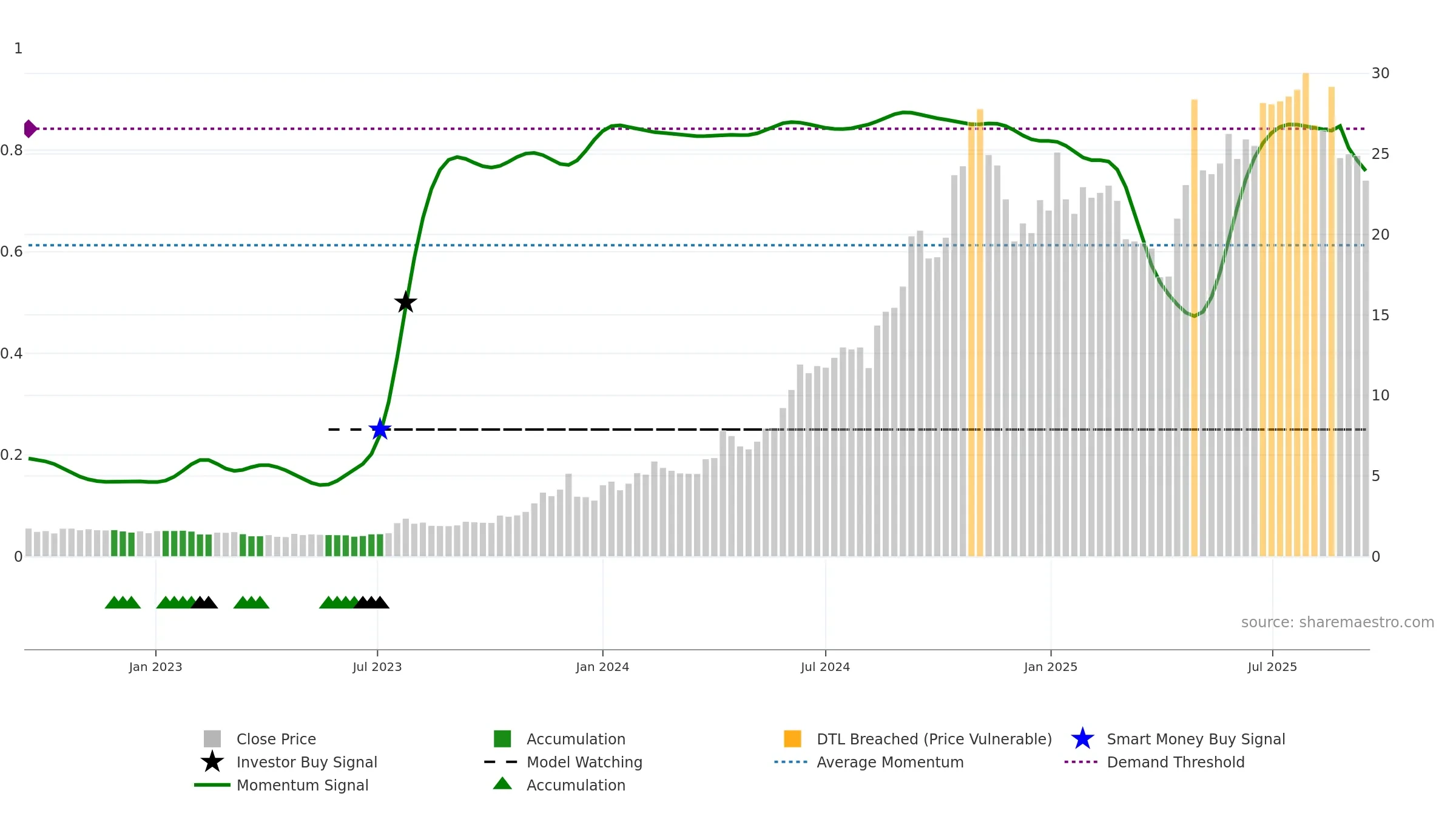Click the black Investor Buy Signal star on chart
Image resolution: width=1456 pixels, height=819 pixels.
405,302
